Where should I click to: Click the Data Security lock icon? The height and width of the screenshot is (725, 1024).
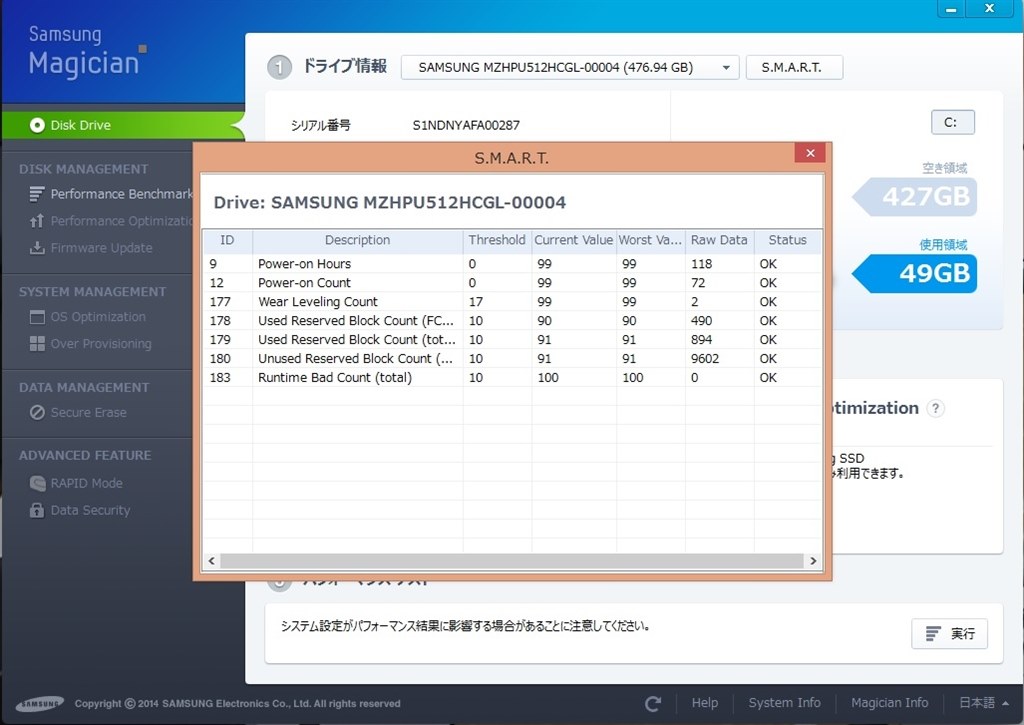click(37, 509)
